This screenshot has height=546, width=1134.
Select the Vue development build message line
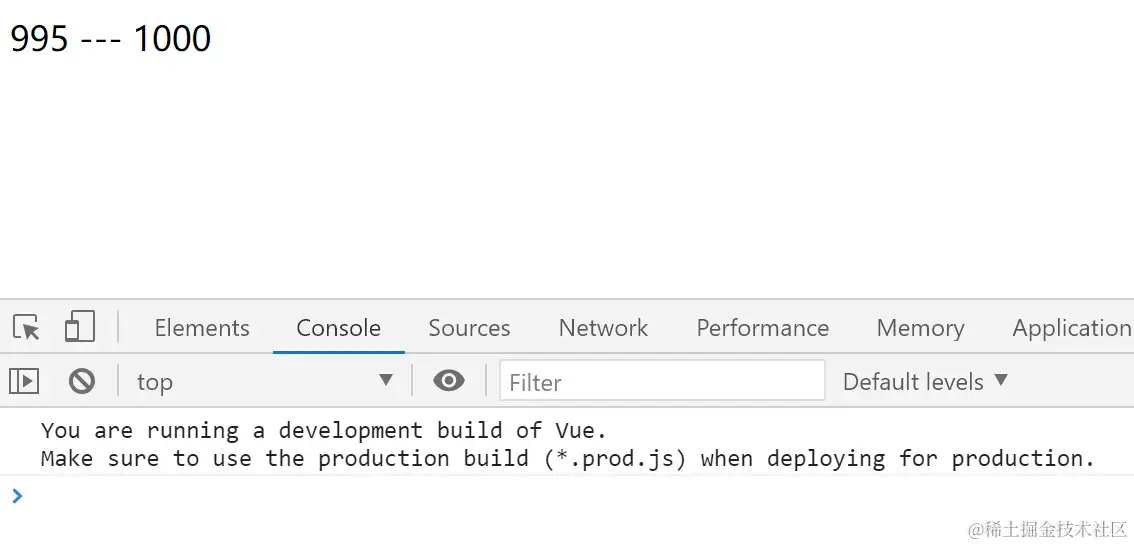(323, 431)
